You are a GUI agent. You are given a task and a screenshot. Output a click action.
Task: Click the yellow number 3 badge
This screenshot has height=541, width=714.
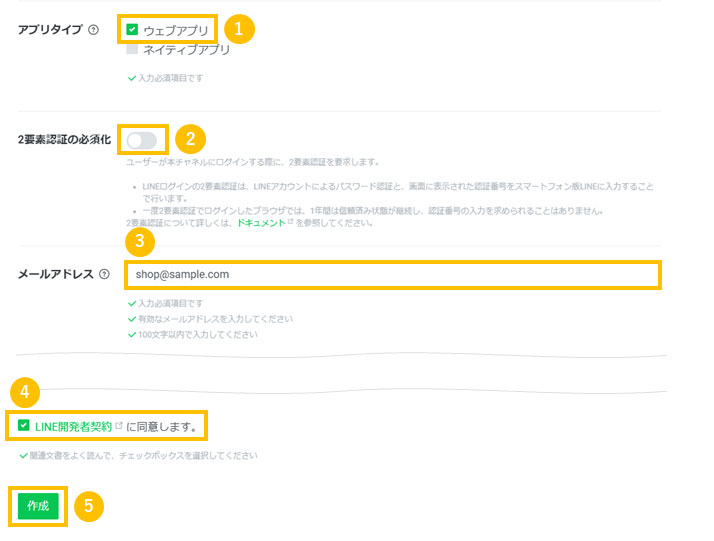coord(140,241)
